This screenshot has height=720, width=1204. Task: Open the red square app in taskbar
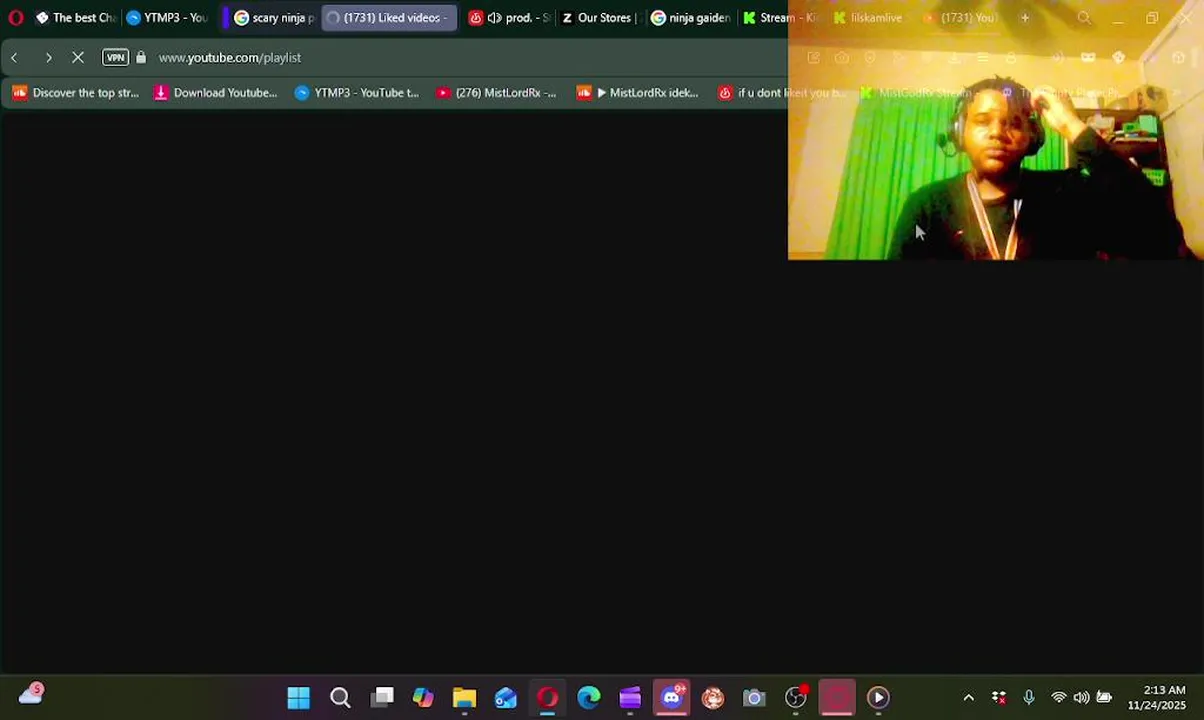click(837, 698)
